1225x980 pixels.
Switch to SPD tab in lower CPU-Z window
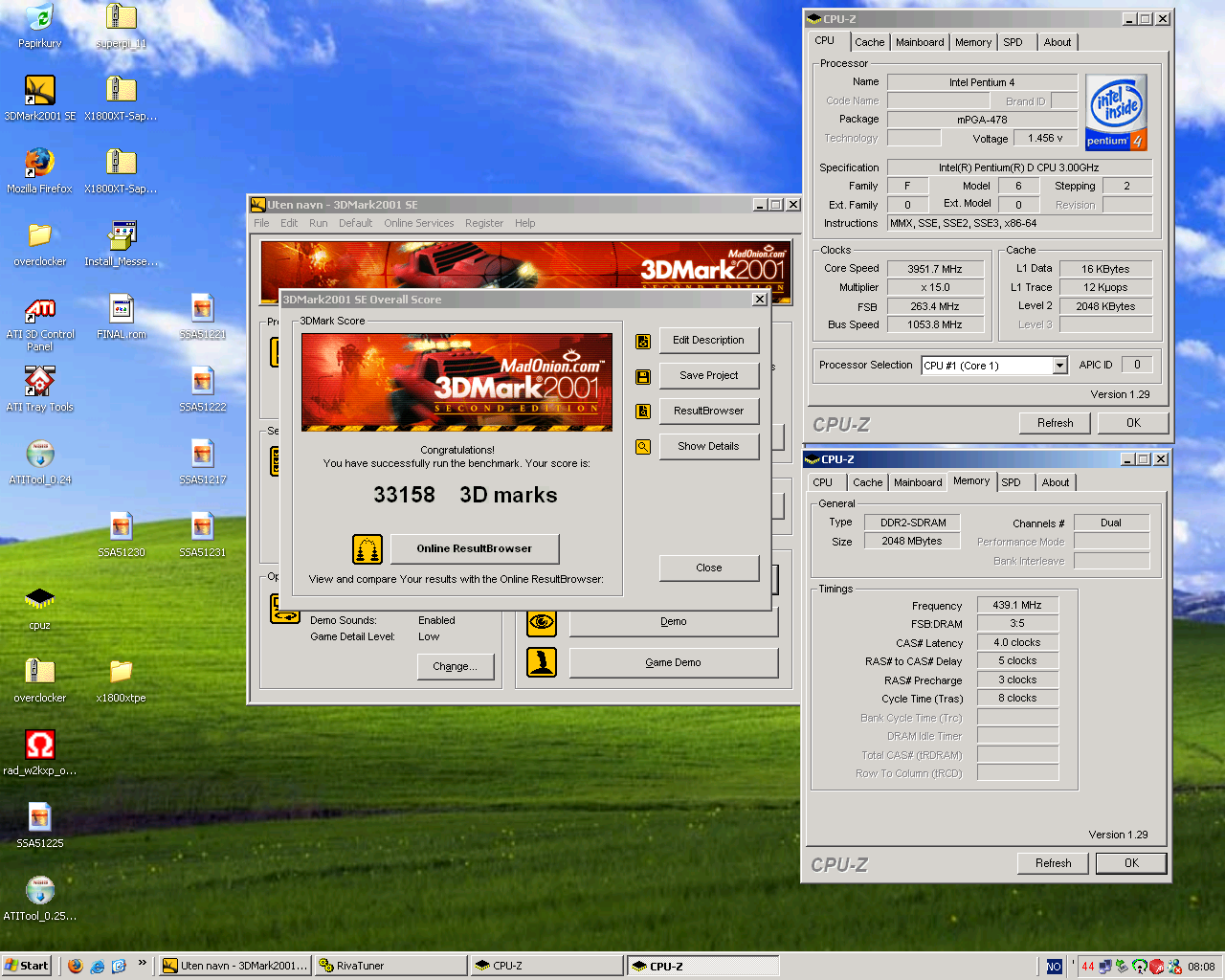point(1011,482)
